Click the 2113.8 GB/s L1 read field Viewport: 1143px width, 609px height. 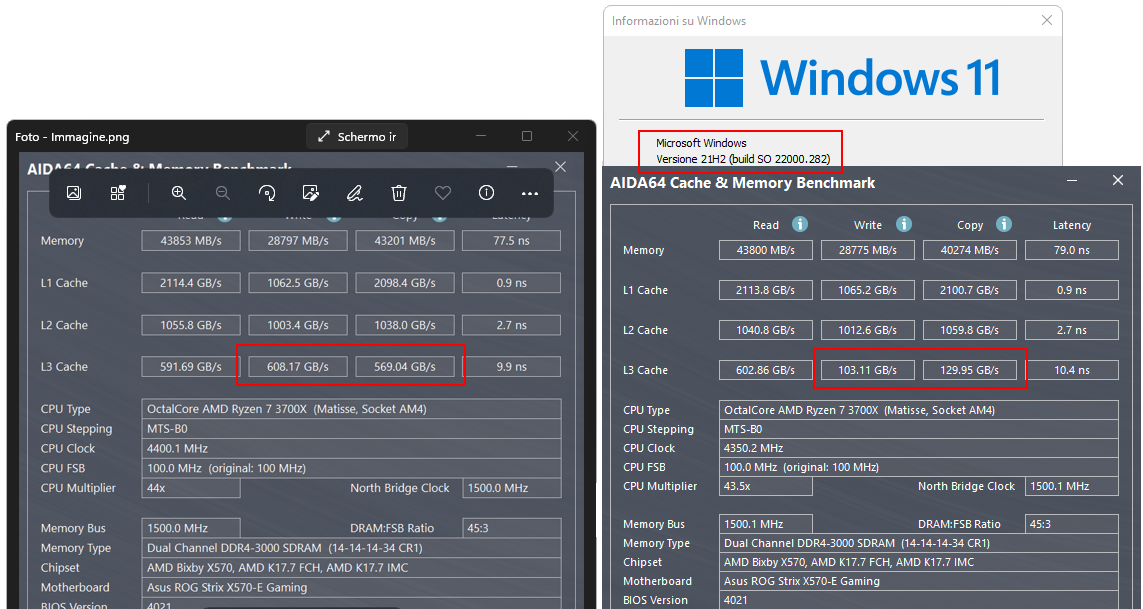pyautogui.click(x=765, y=290)
